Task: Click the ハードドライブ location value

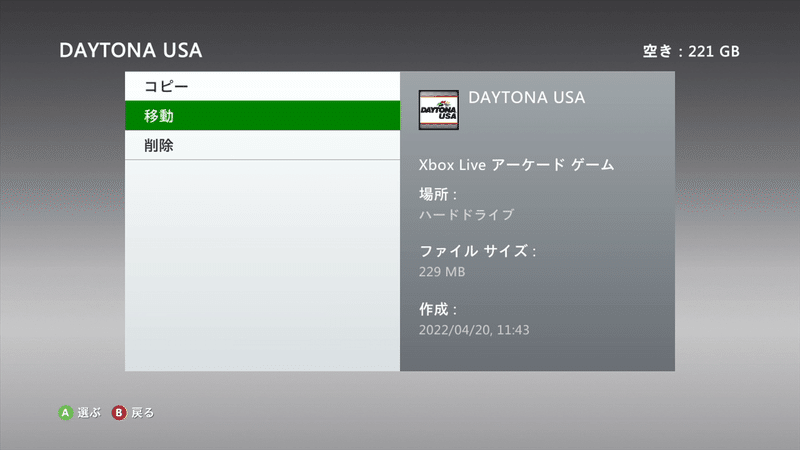Action: coord(466,215)
